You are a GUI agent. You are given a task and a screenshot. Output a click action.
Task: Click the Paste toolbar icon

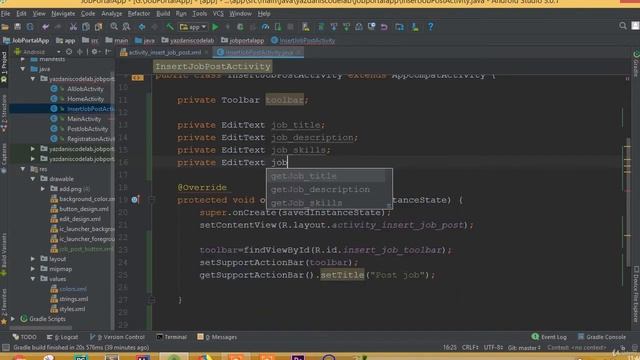click(x=98, y=27)
